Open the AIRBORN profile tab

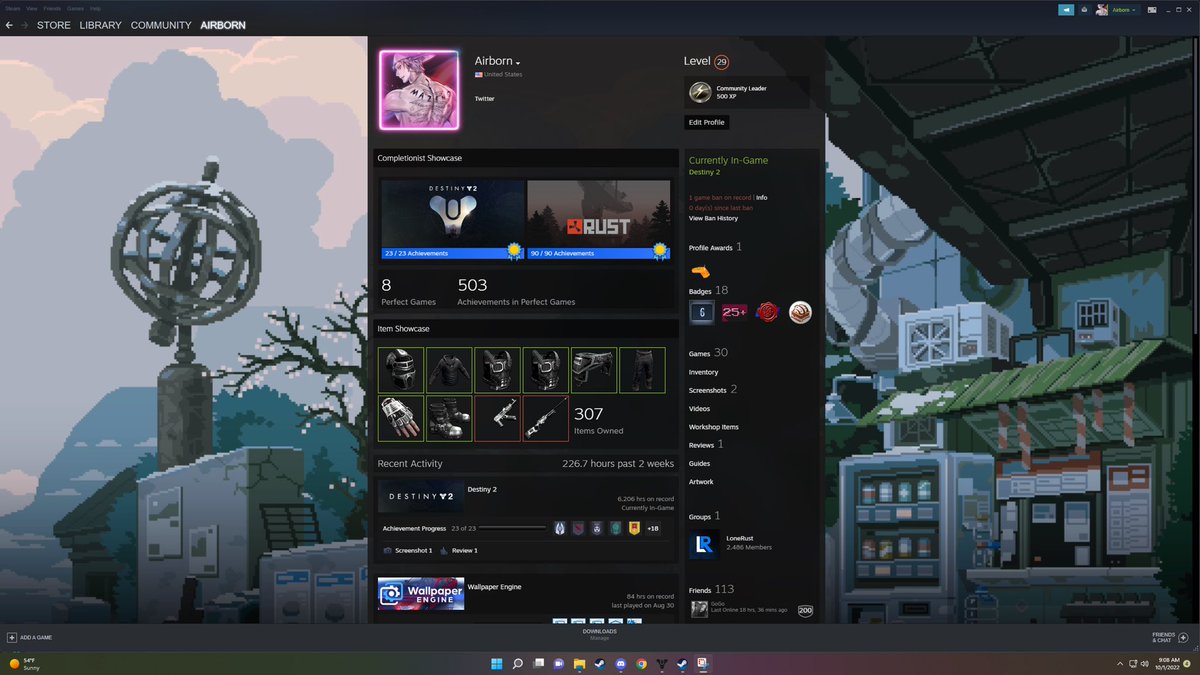pos(224,25)
